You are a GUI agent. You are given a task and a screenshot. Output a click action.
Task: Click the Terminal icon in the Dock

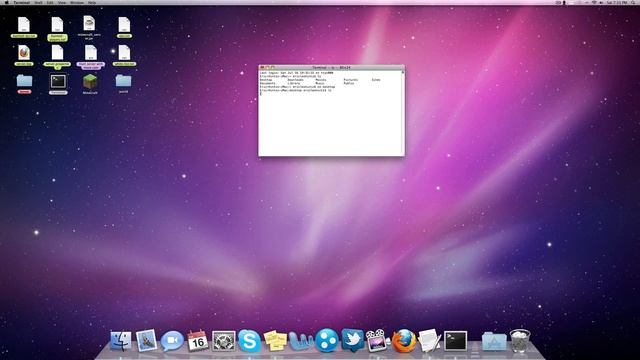455,341
